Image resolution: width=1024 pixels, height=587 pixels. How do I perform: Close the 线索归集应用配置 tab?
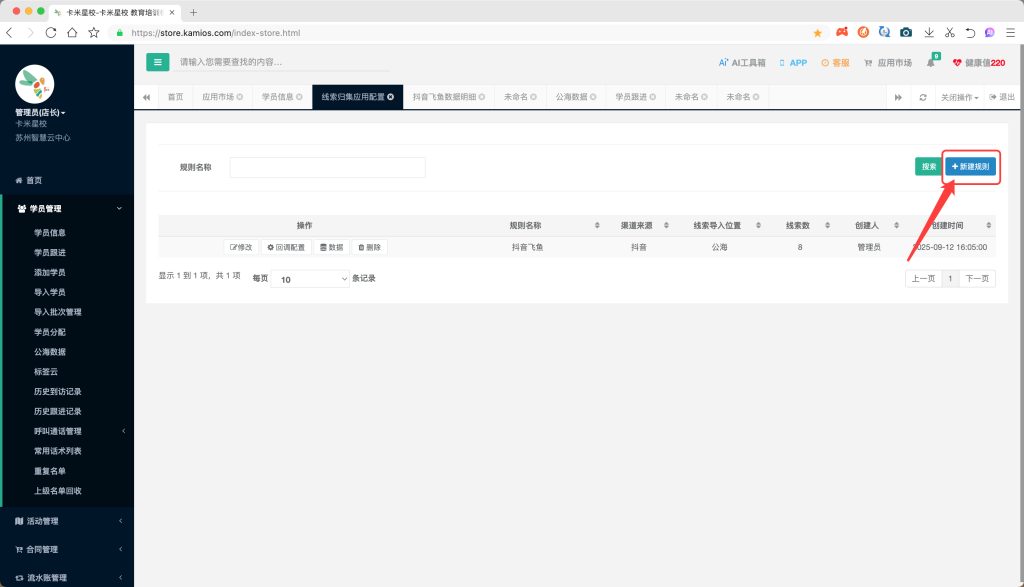[390, 97]
